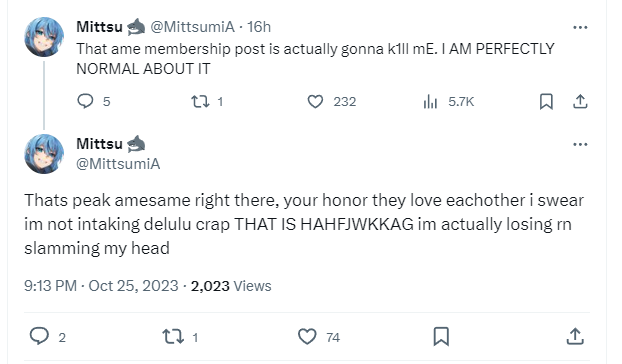Retweet the first tweet about ame membership post
The height and width of the screenshot is (364, 622).
coord(200,102)
